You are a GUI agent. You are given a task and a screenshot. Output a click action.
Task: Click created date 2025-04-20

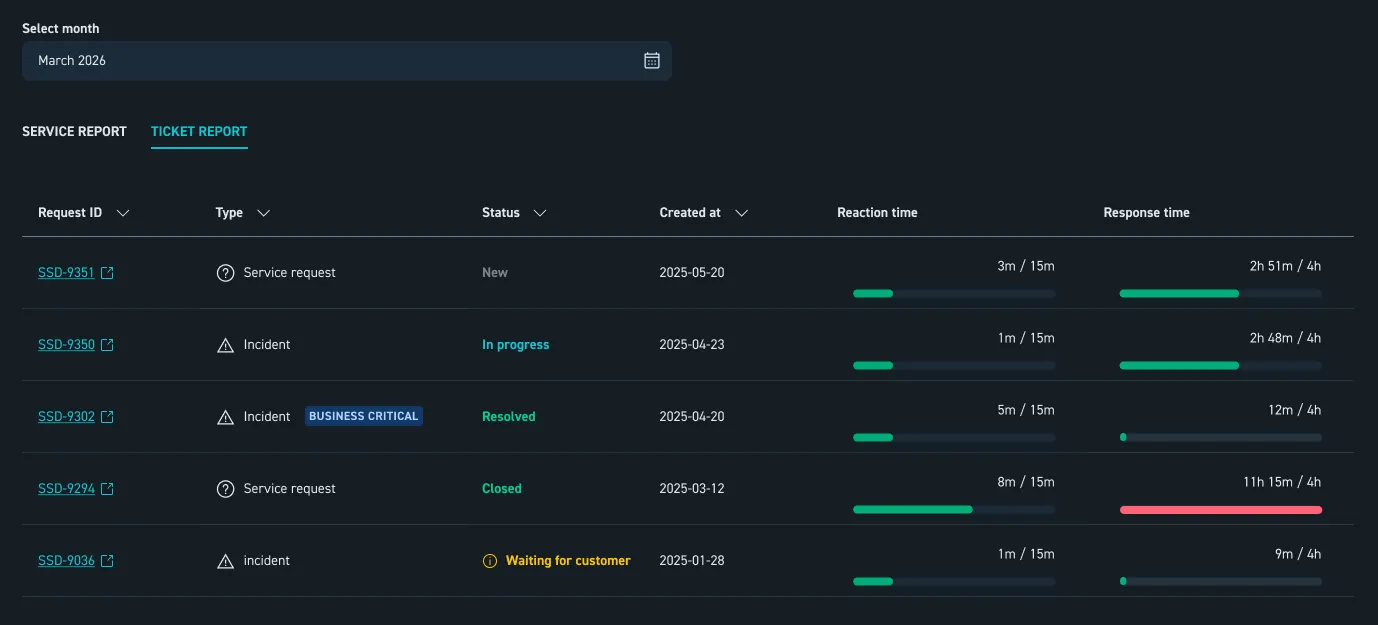tap(692, 417)
